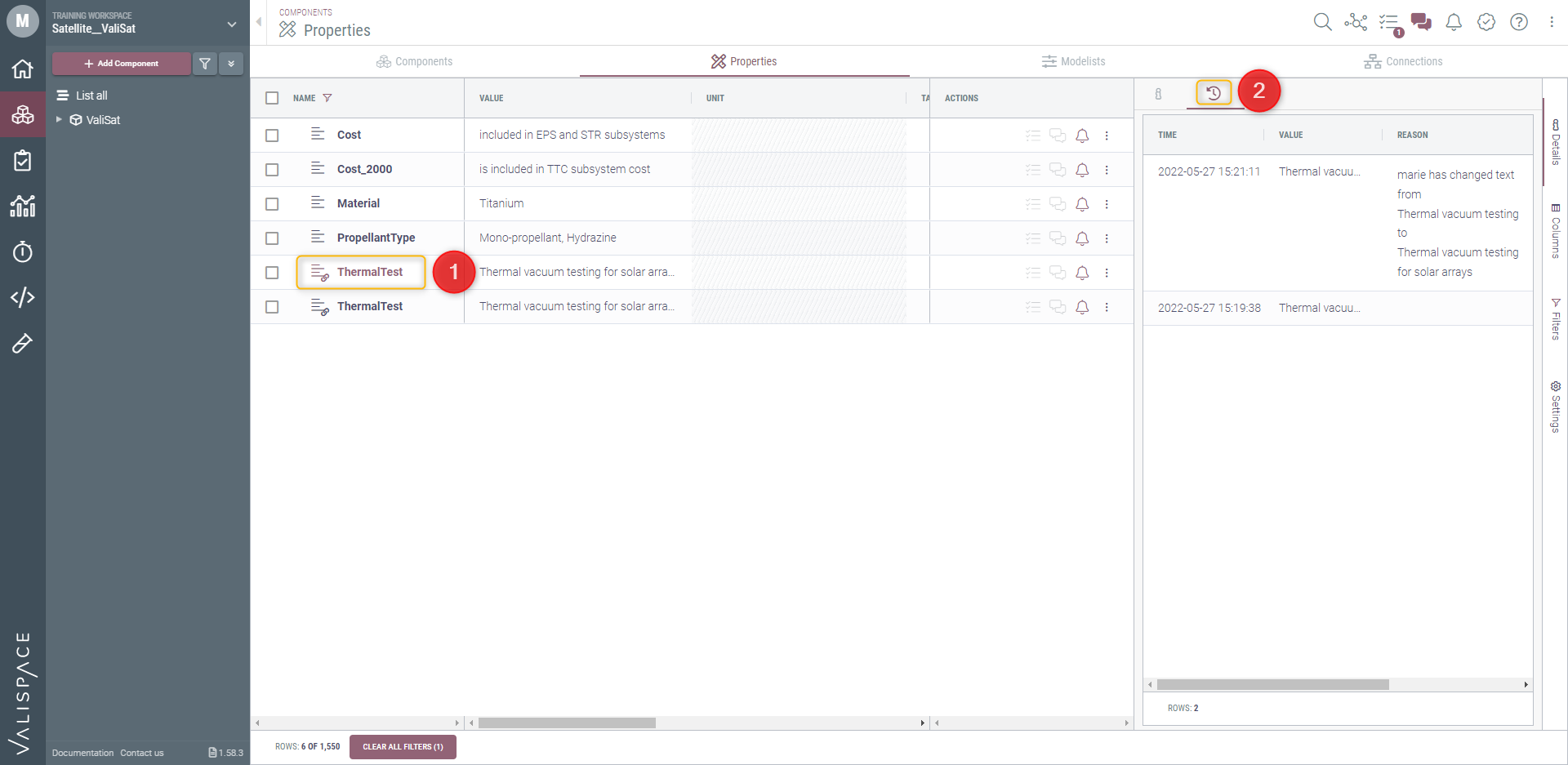Open the header three-dot more menu
The image size is (1568, 765).
pos(1552,22)
